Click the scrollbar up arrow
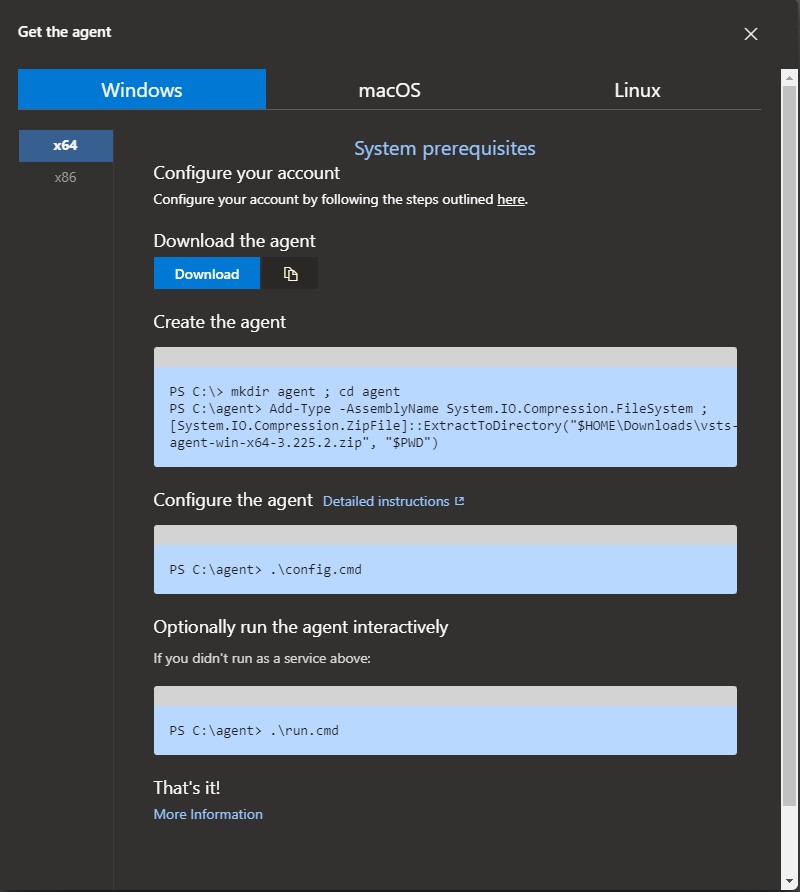Image resolution: width=800 pixels, height=892 pixels. pyautogui.click(x=789, y=77)
